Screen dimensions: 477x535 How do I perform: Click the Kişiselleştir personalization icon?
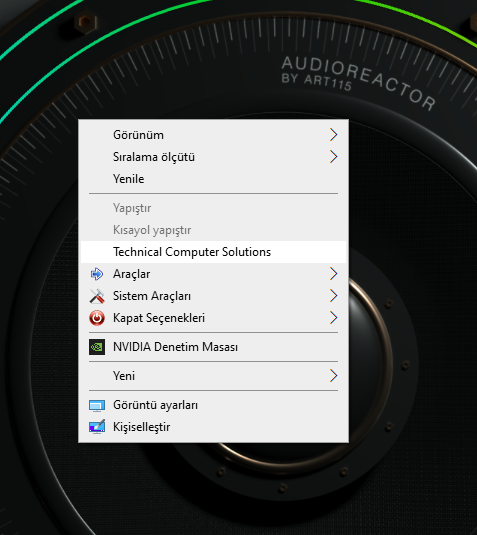pos(97,427)
